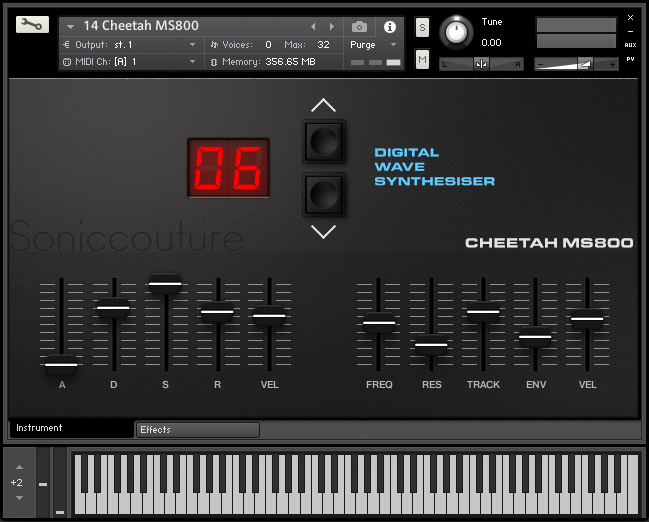649x522 pixels.
Task: Show instrument info with the i icon
Action: point(389,27)
